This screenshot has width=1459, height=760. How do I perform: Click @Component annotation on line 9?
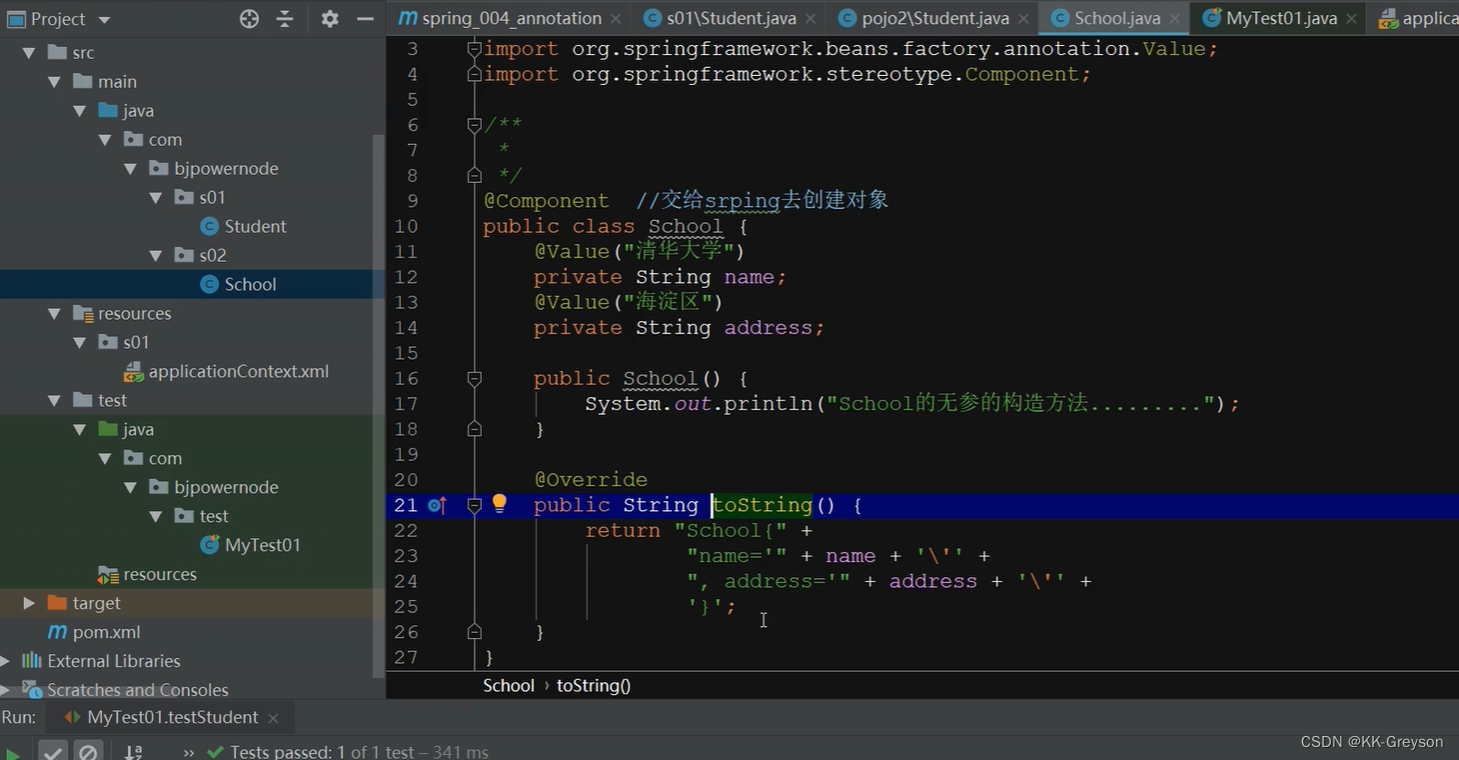pyautogui.click(x=546, y=201)
